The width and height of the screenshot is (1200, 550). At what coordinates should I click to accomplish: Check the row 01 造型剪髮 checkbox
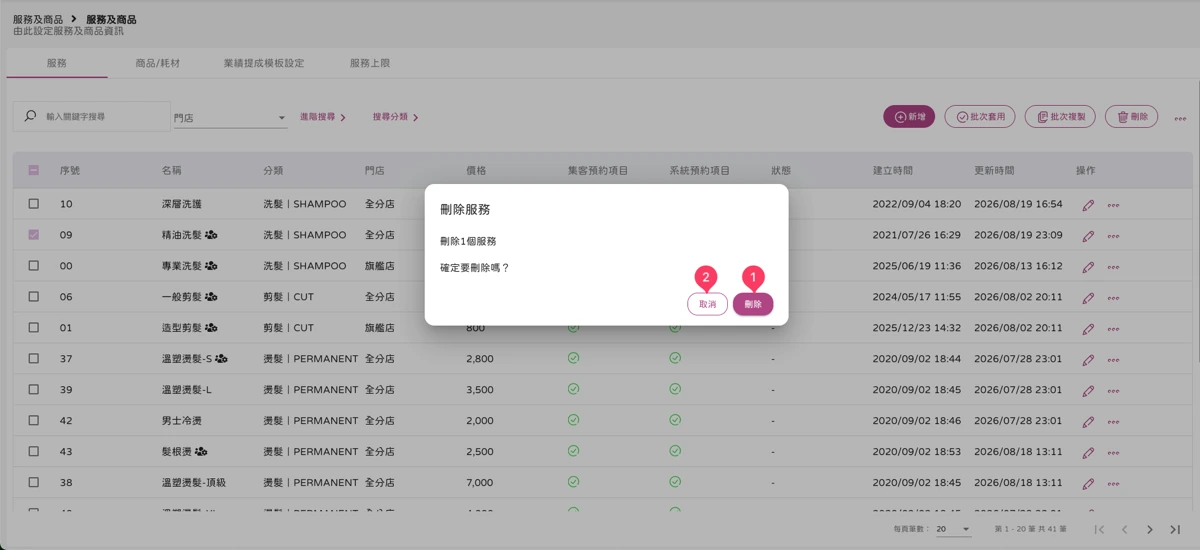(x=34, y=328)
